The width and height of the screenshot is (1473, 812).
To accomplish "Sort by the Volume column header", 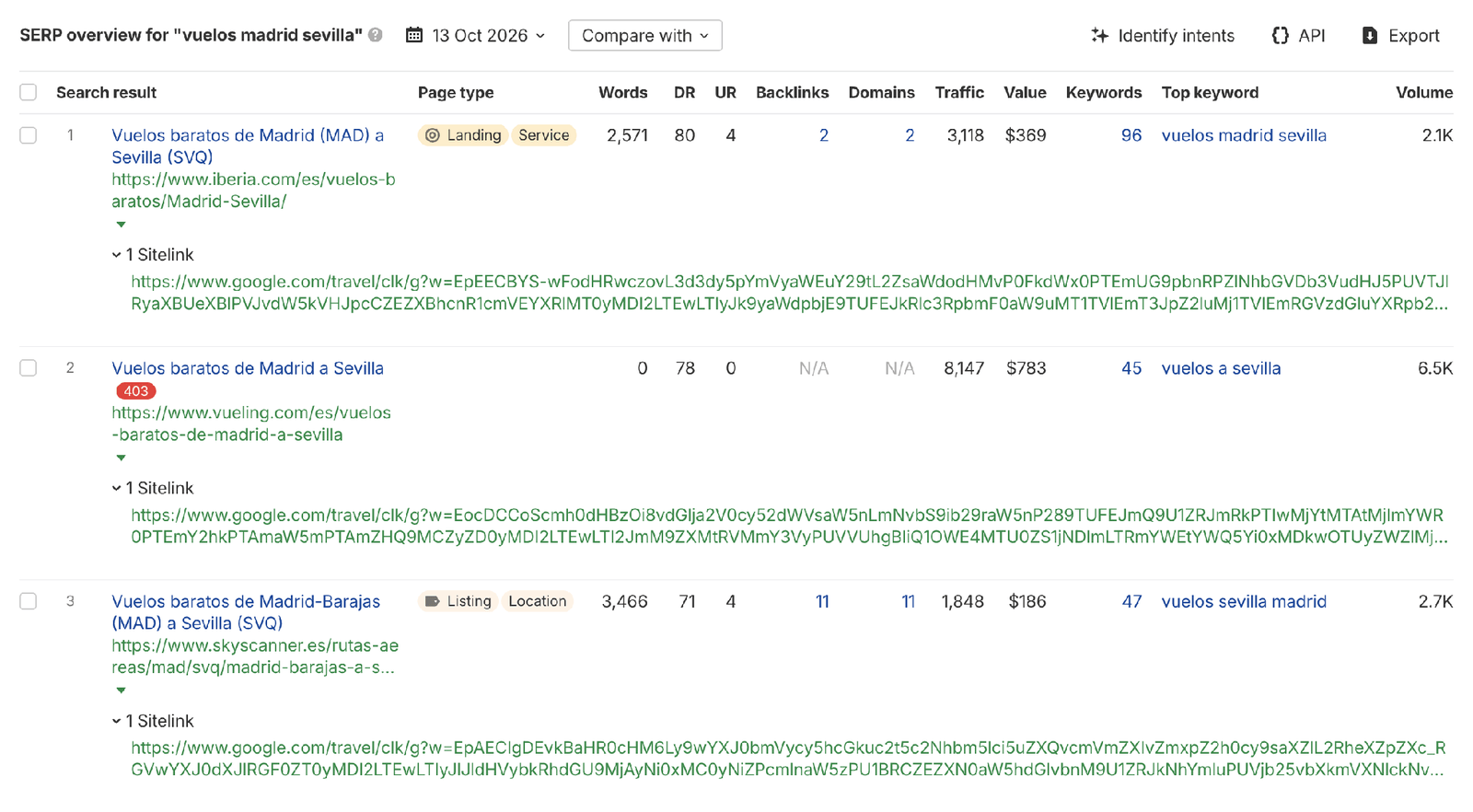I will point(1424,92).
